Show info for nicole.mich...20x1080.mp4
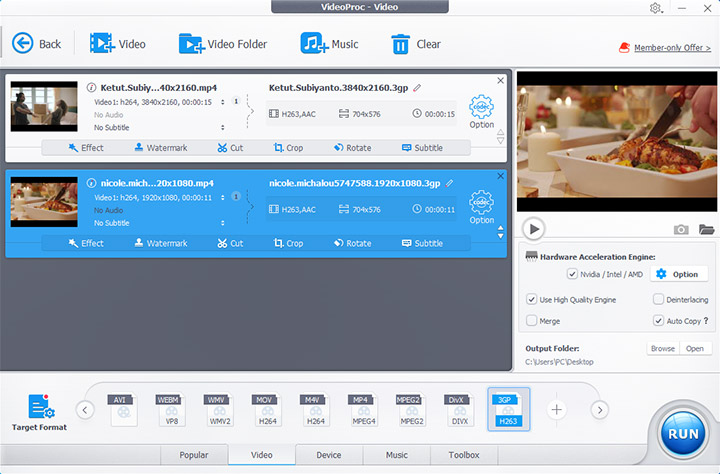The image size is (720, 474). 91,183
